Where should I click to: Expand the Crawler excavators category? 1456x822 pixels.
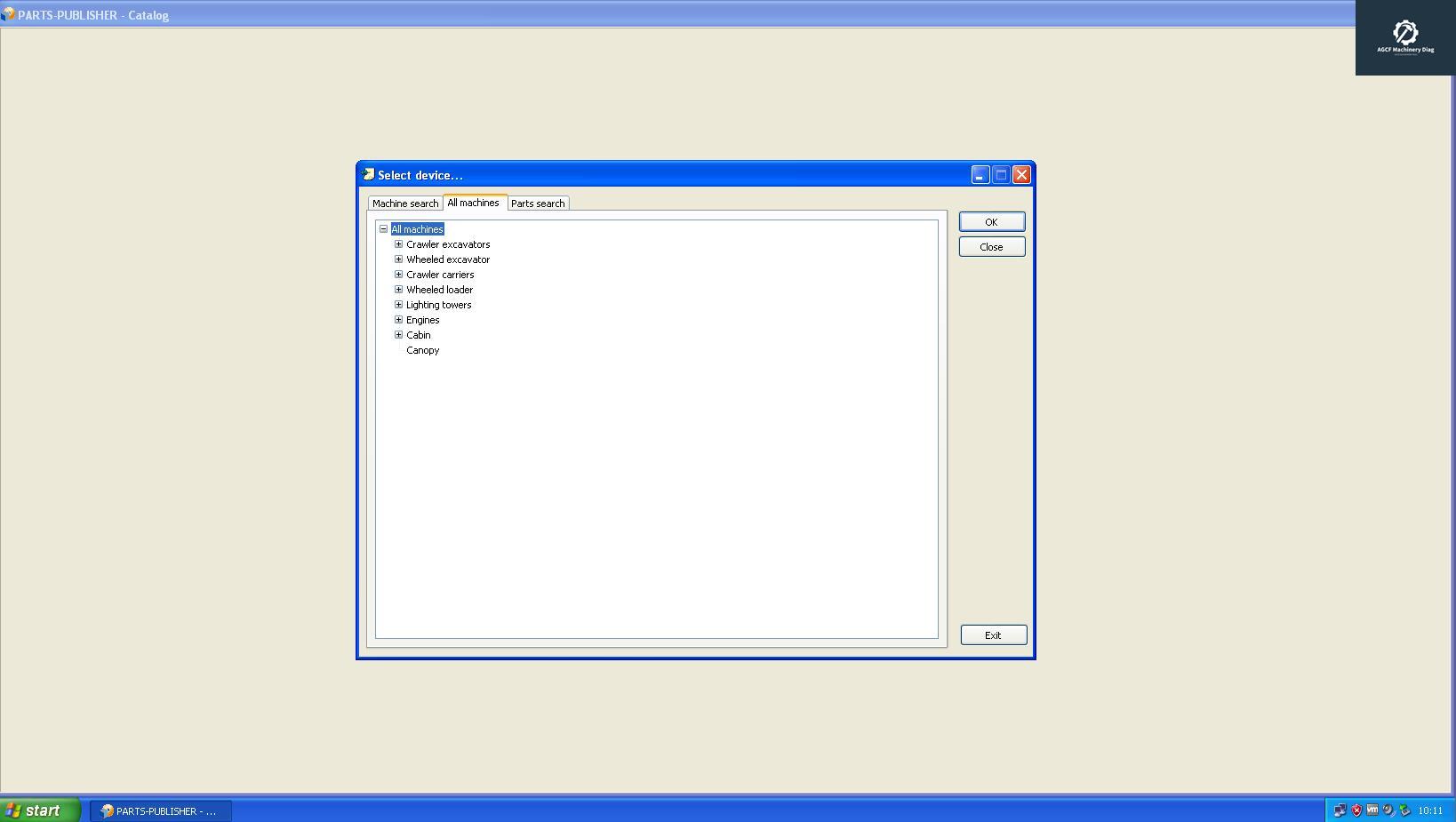pos(398,244)
